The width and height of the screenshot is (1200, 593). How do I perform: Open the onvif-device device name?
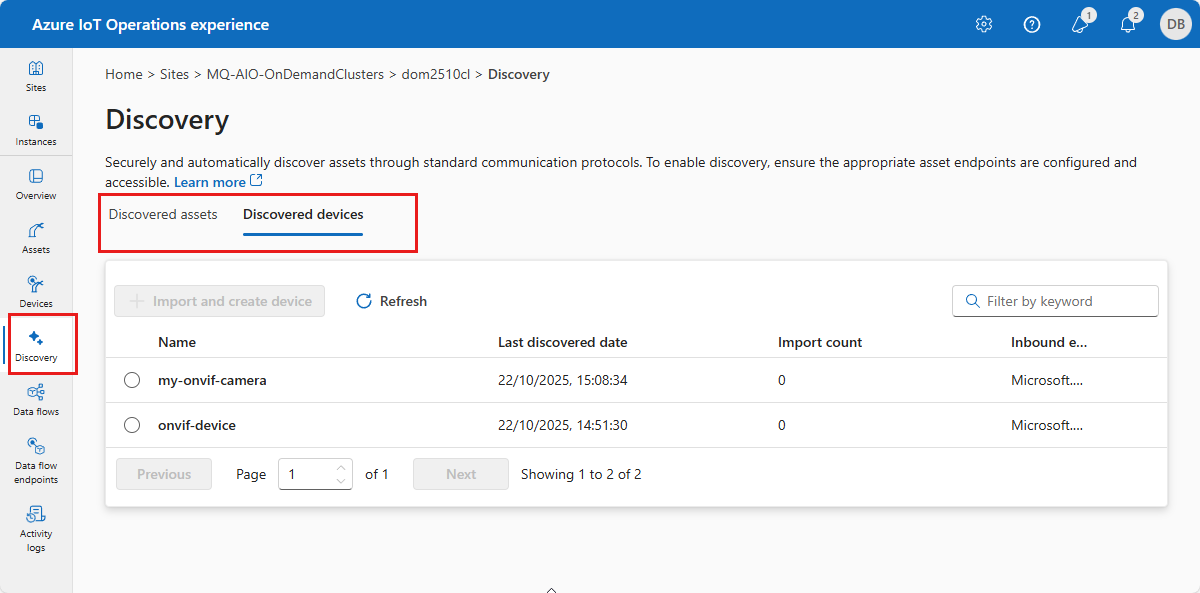[197, 425]
